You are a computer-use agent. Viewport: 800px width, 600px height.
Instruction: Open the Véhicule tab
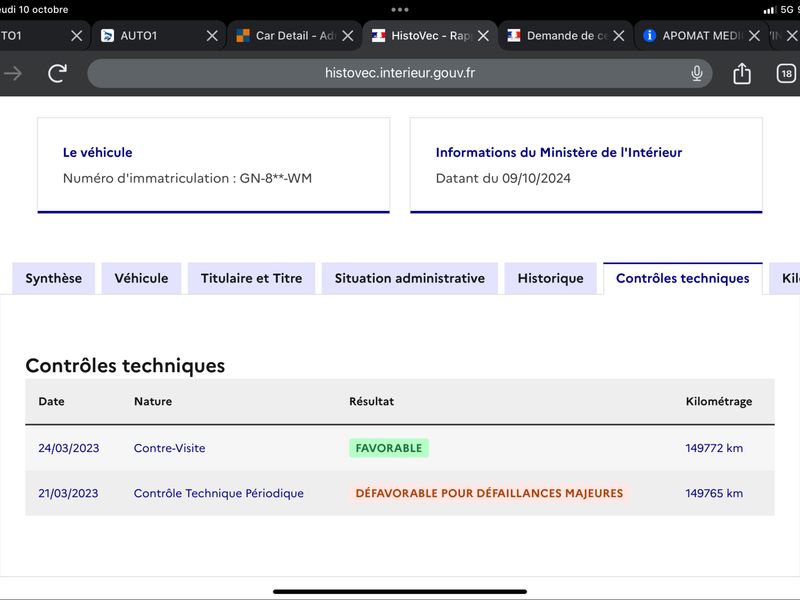[141, 278]
